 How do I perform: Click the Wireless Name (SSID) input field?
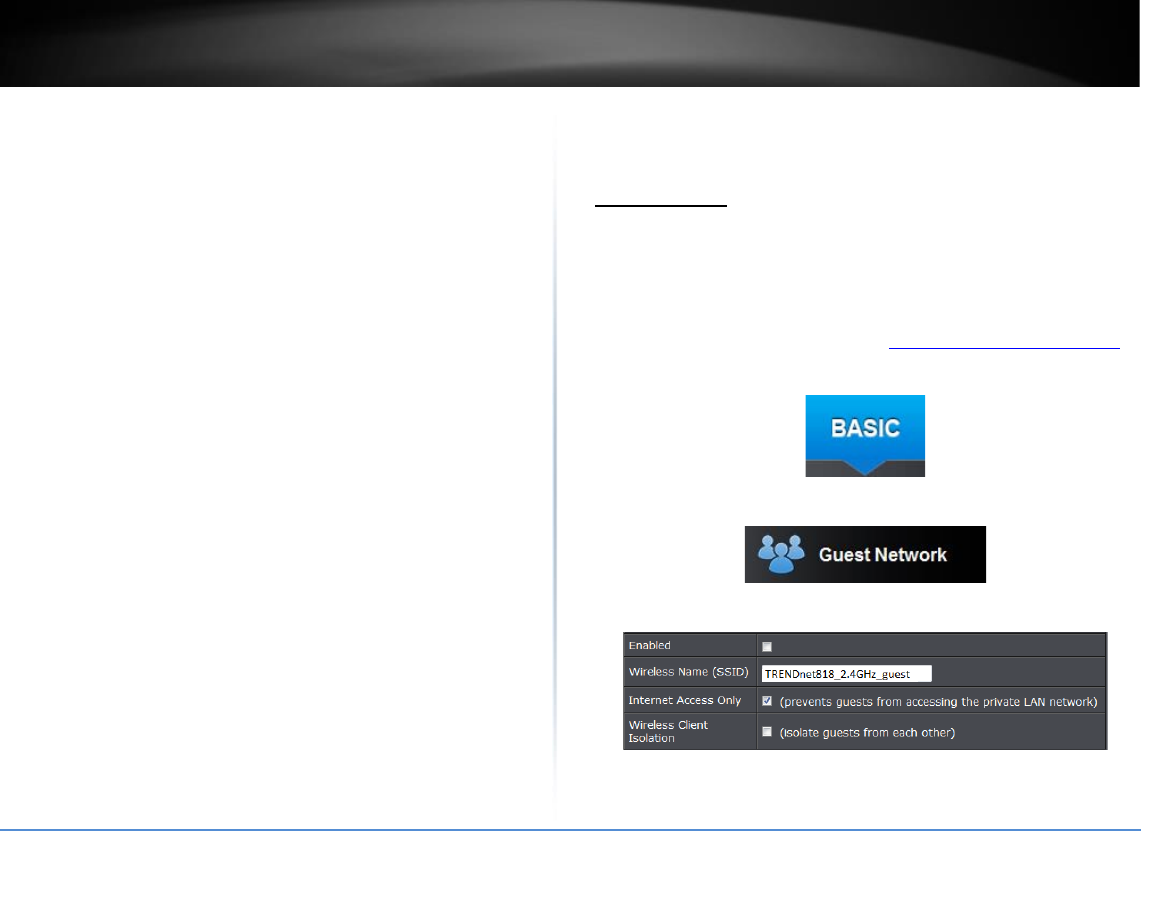pyautogui.click(x=846, y=674)
